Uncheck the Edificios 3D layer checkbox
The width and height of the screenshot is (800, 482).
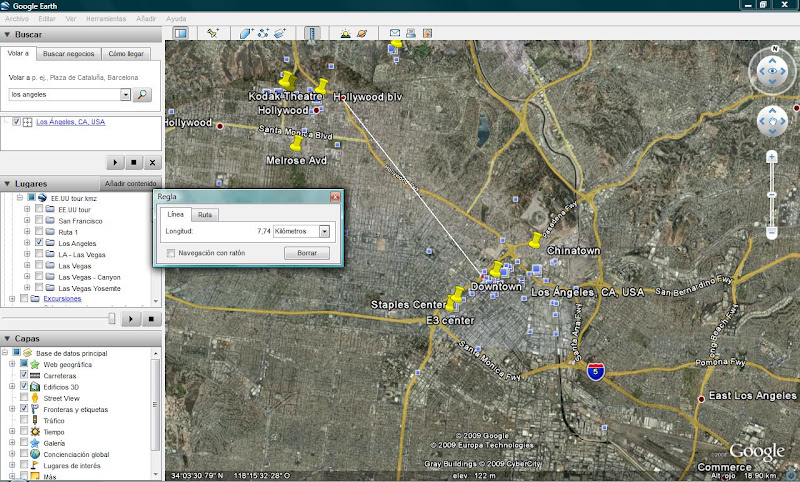click(24, 386)
